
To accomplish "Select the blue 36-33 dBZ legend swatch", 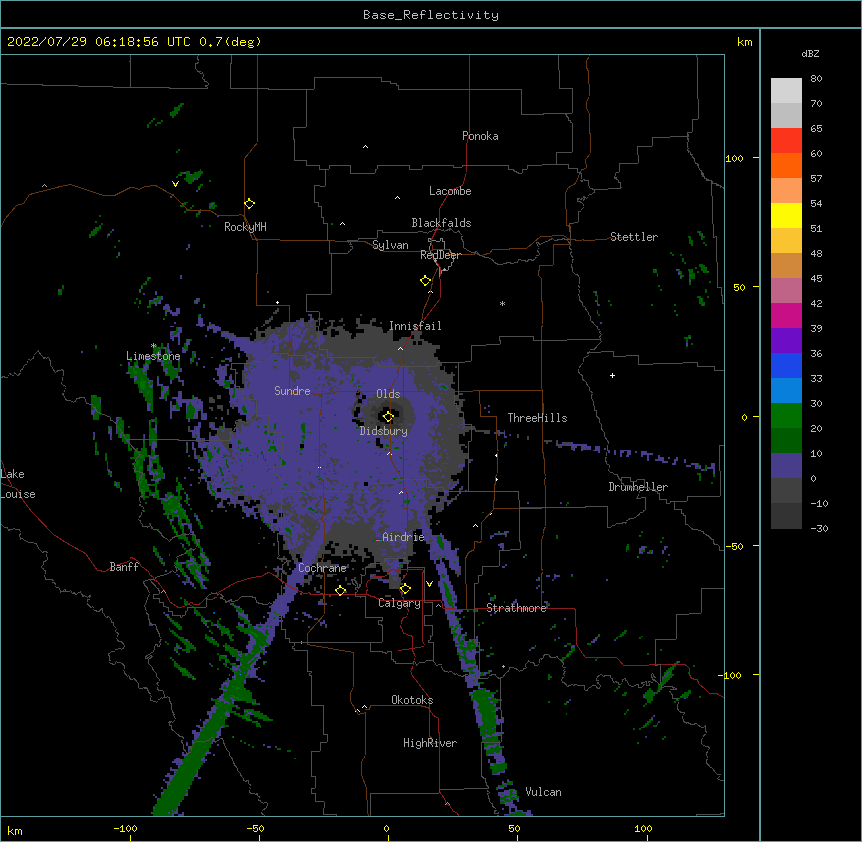I will [x=786, y=366].
